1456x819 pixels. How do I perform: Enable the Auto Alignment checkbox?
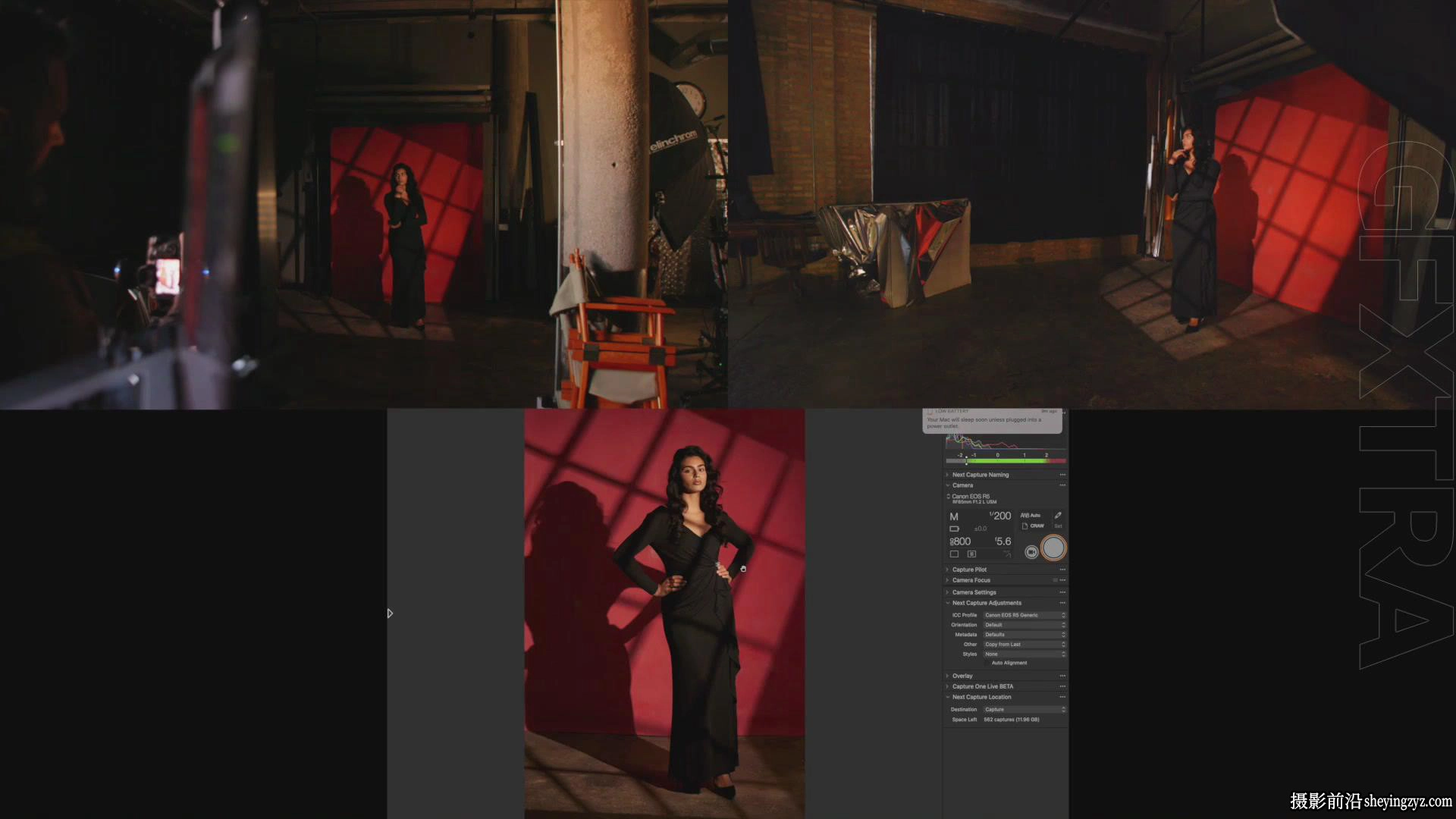987,663
